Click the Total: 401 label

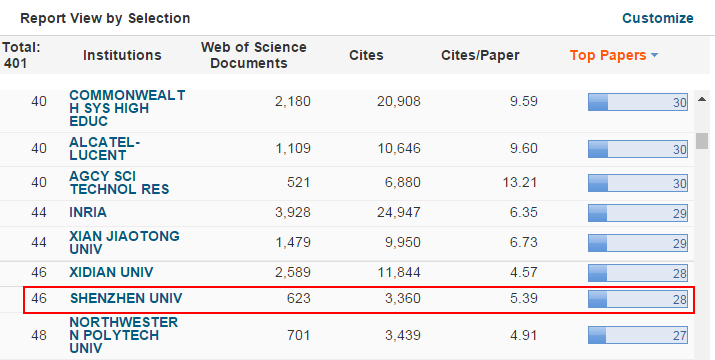[21, 55]
